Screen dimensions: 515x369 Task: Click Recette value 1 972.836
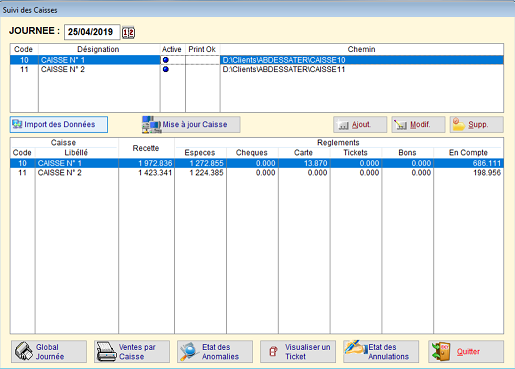click(x=155, y=163)
